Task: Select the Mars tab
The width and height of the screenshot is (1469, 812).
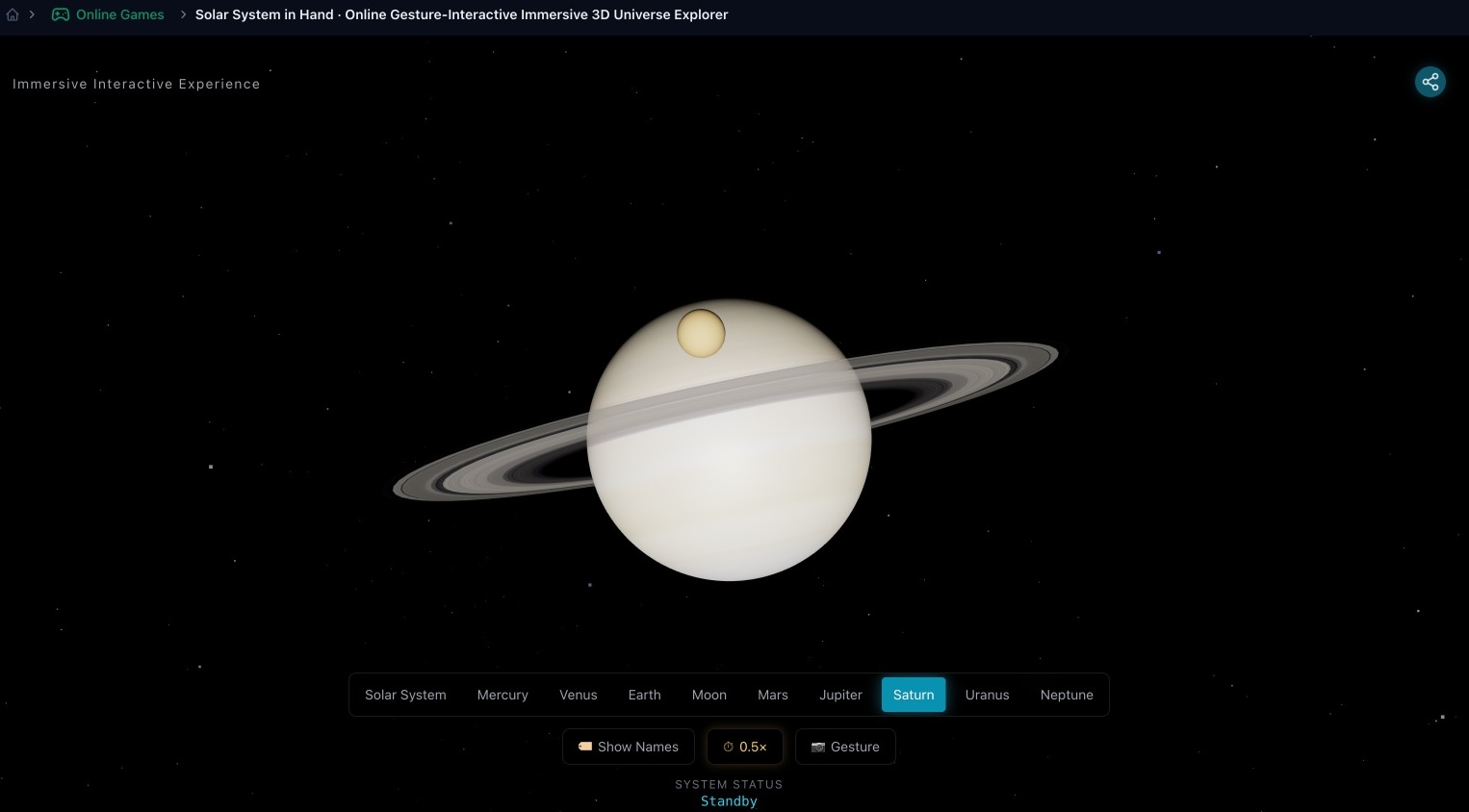Action: click(773, 695)
